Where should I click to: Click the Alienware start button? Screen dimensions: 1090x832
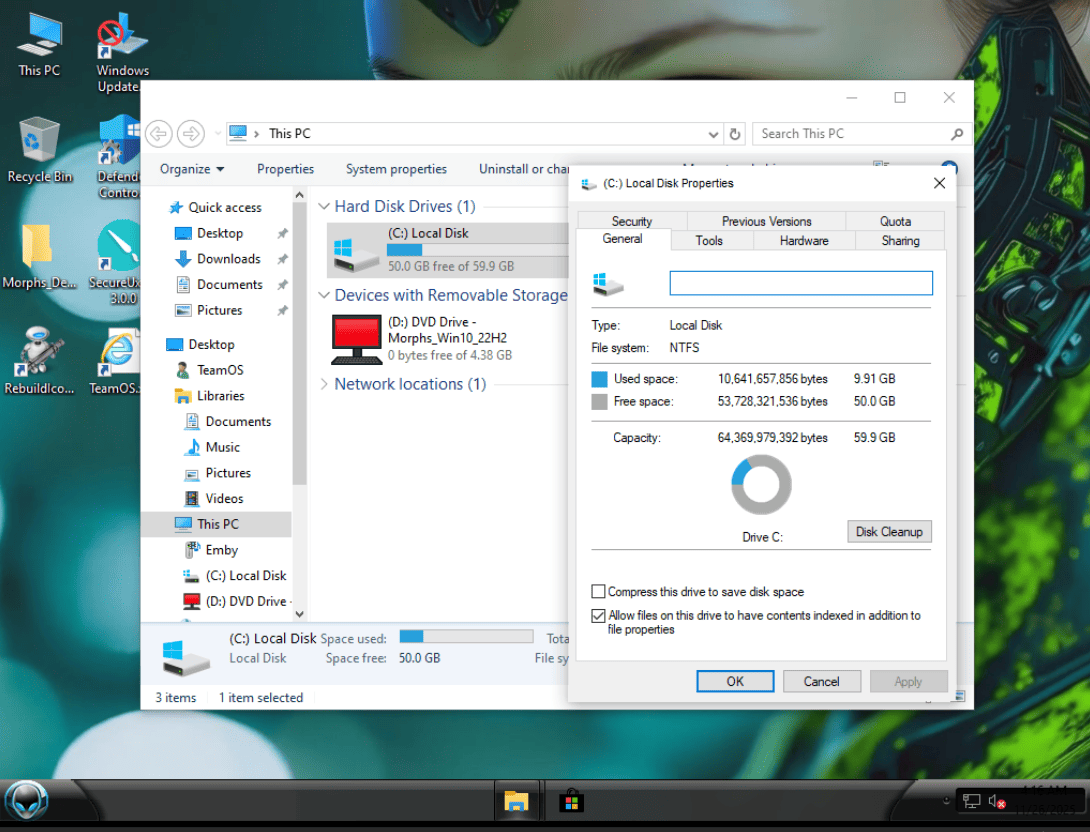tap(27, 801)
